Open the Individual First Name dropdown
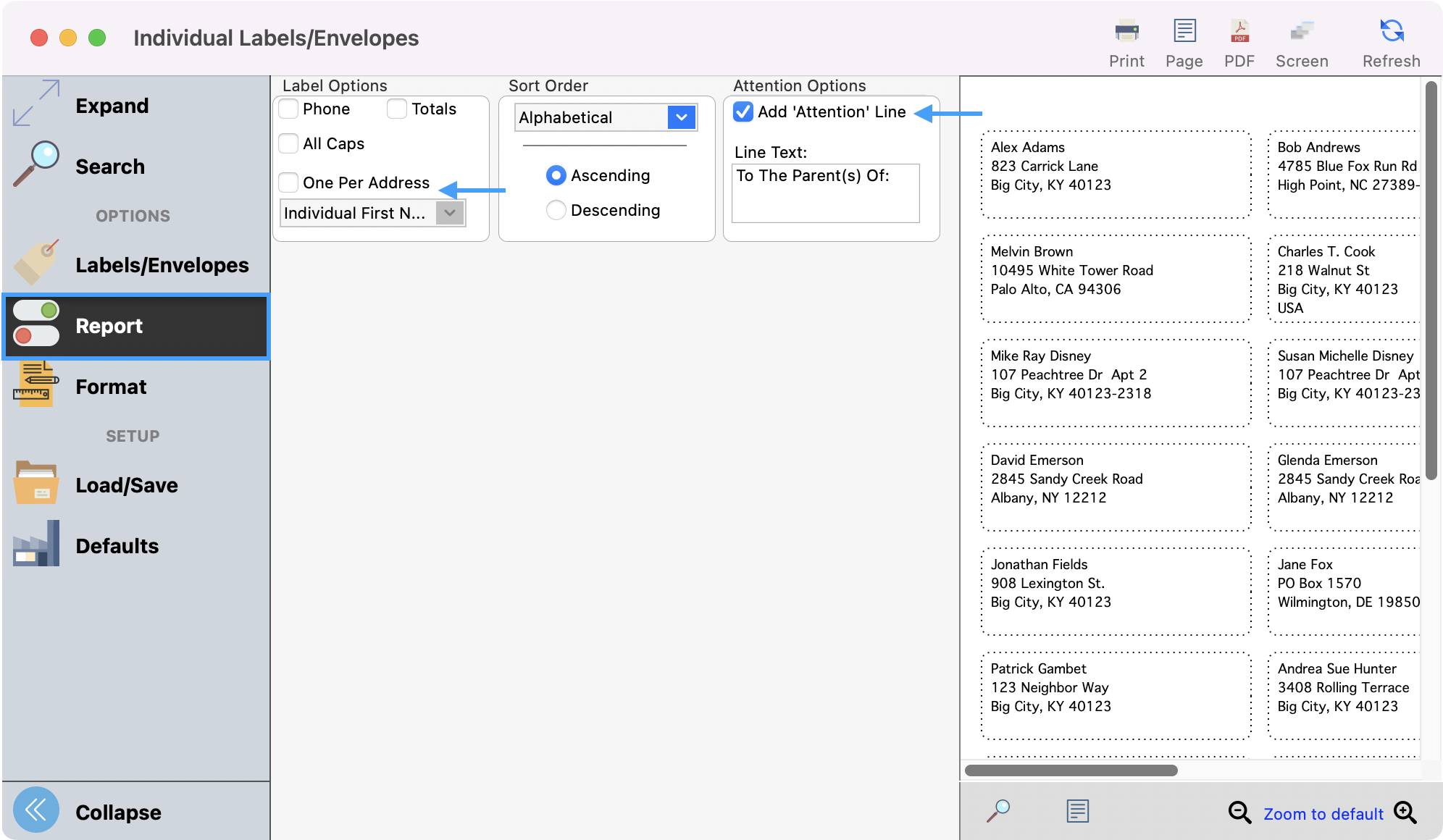This screenshot has height=840, width=1443. coord(372,213)
